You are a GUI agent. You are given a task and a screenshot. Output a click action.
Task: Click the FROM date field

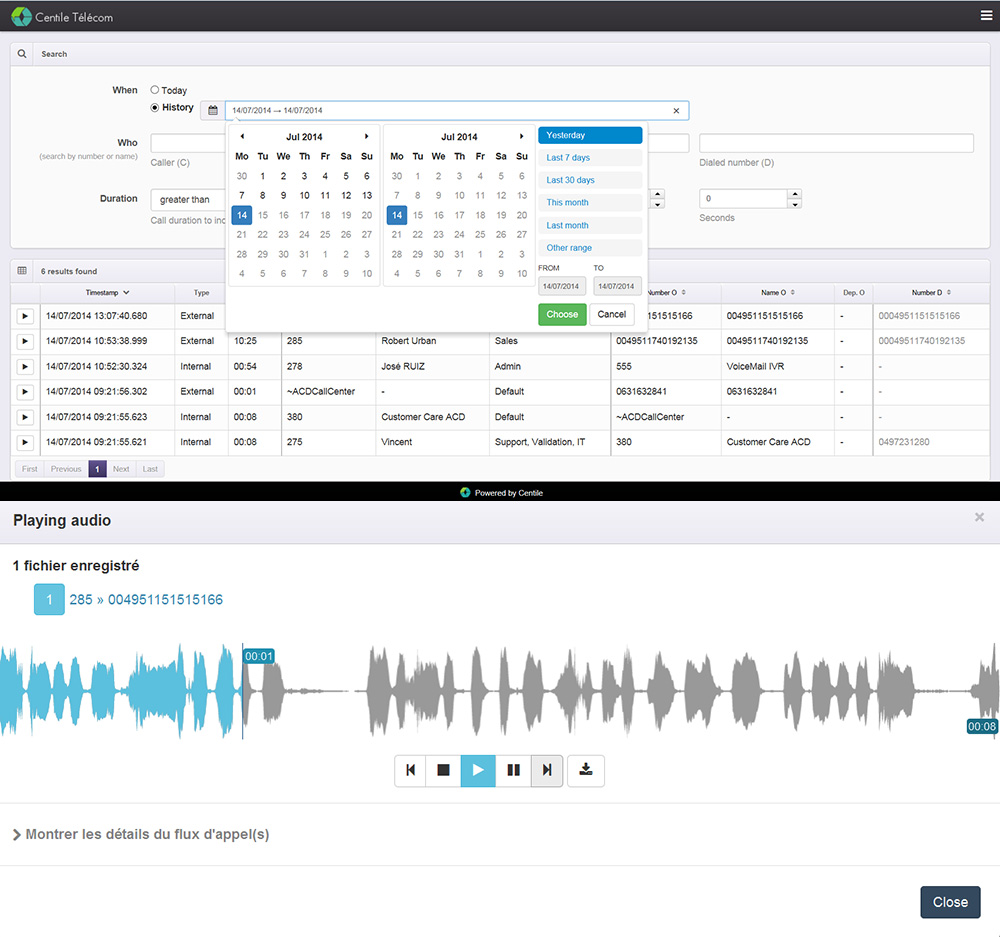click(x=561, y=286)
